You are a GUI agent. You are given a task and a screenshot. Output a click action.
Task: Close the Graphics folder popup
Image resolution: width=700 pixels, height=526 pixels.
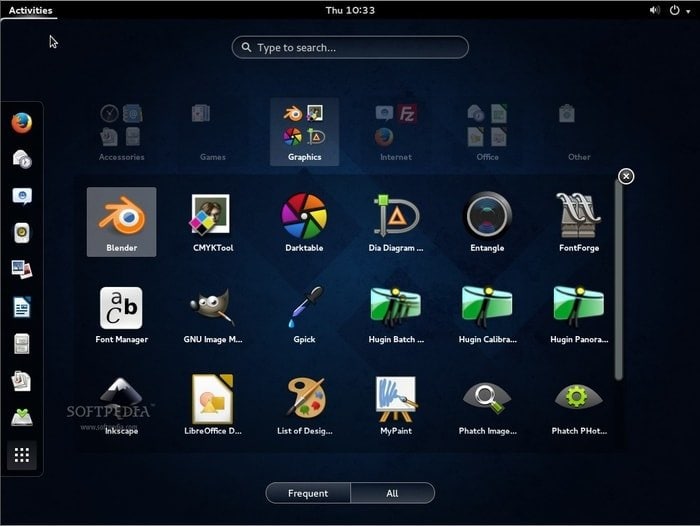[x=626, y=176]
